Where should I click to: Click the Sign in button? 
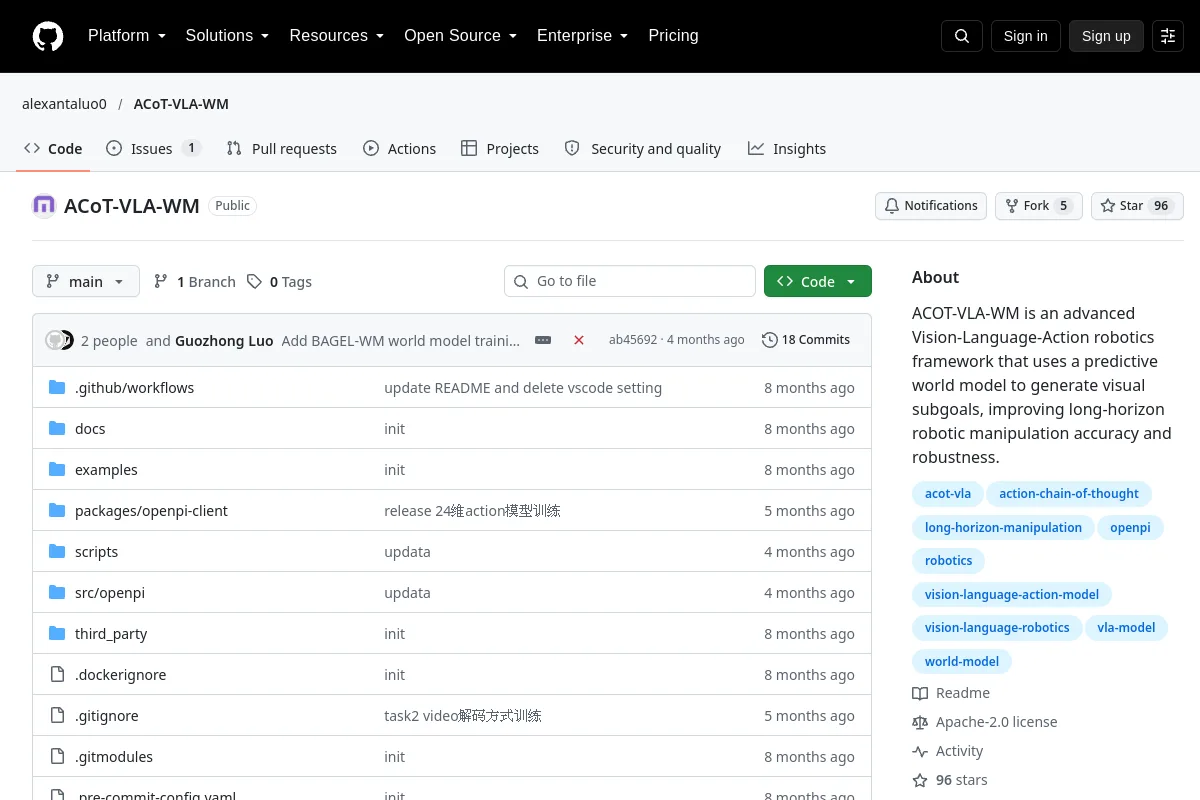(x=1025, y=36)
